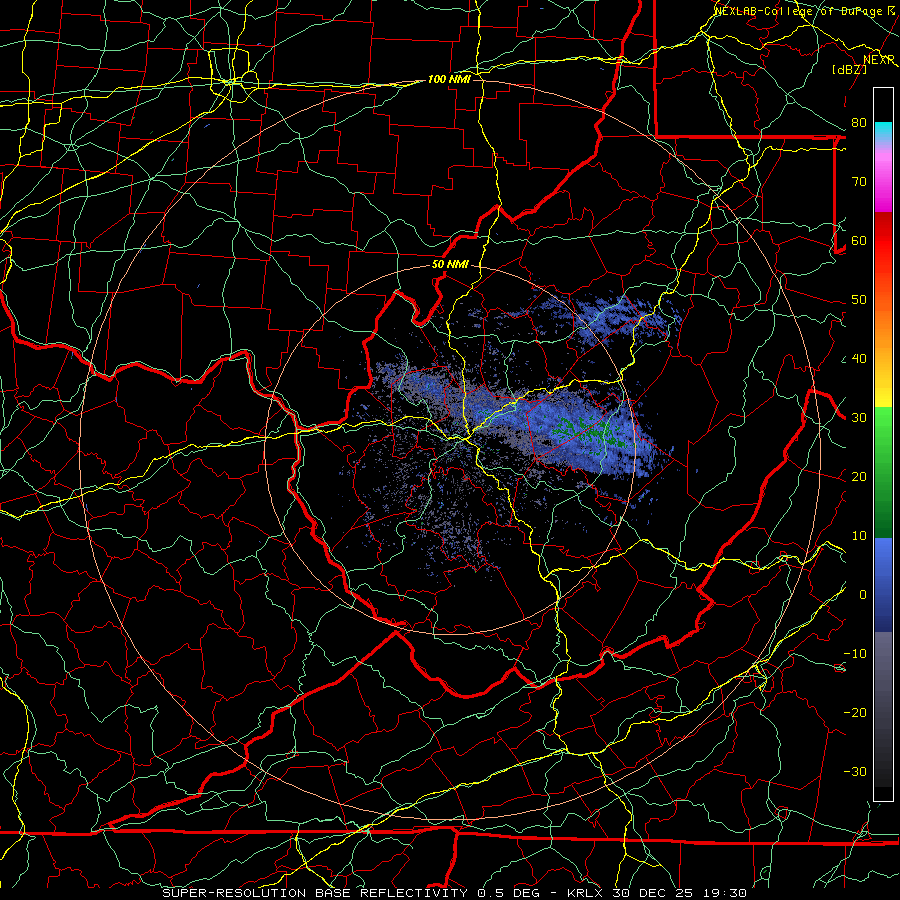Click the 70 value on dBZ scale
This screenshot has height=900, width=900.
click(859, 182)
